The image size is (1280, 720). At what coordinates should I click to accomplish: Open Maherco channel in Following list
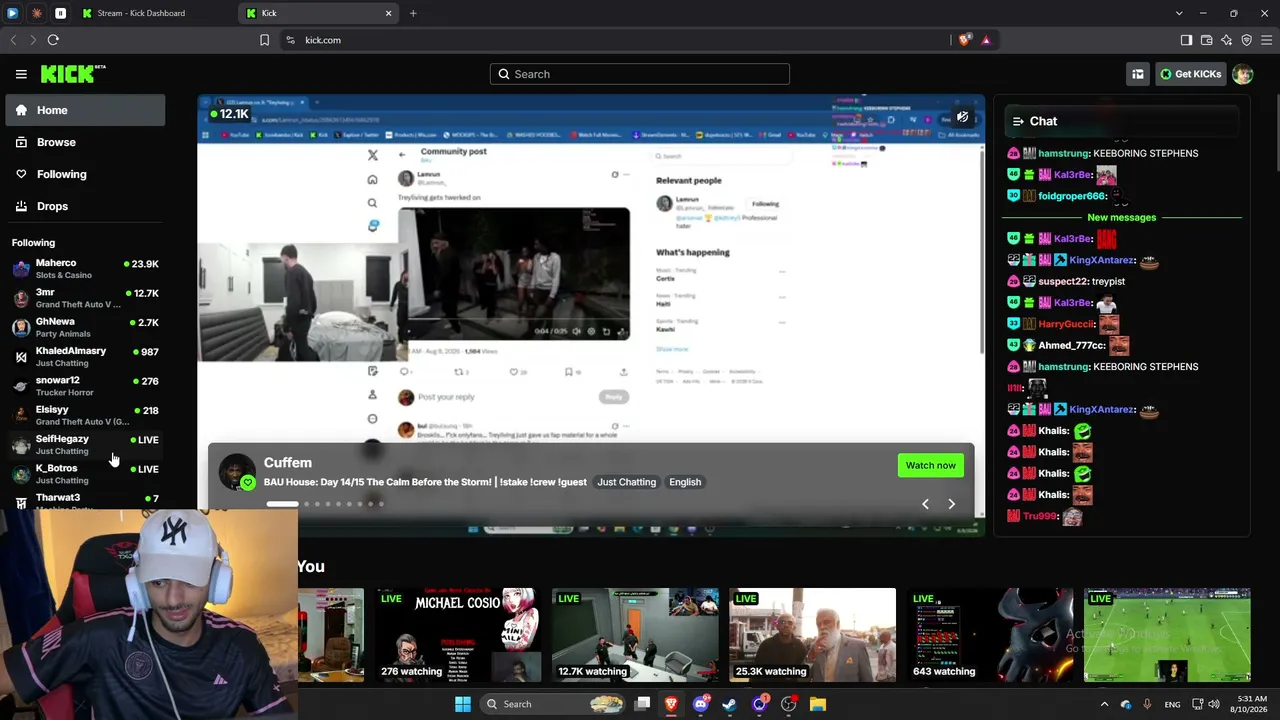(85, 268)
